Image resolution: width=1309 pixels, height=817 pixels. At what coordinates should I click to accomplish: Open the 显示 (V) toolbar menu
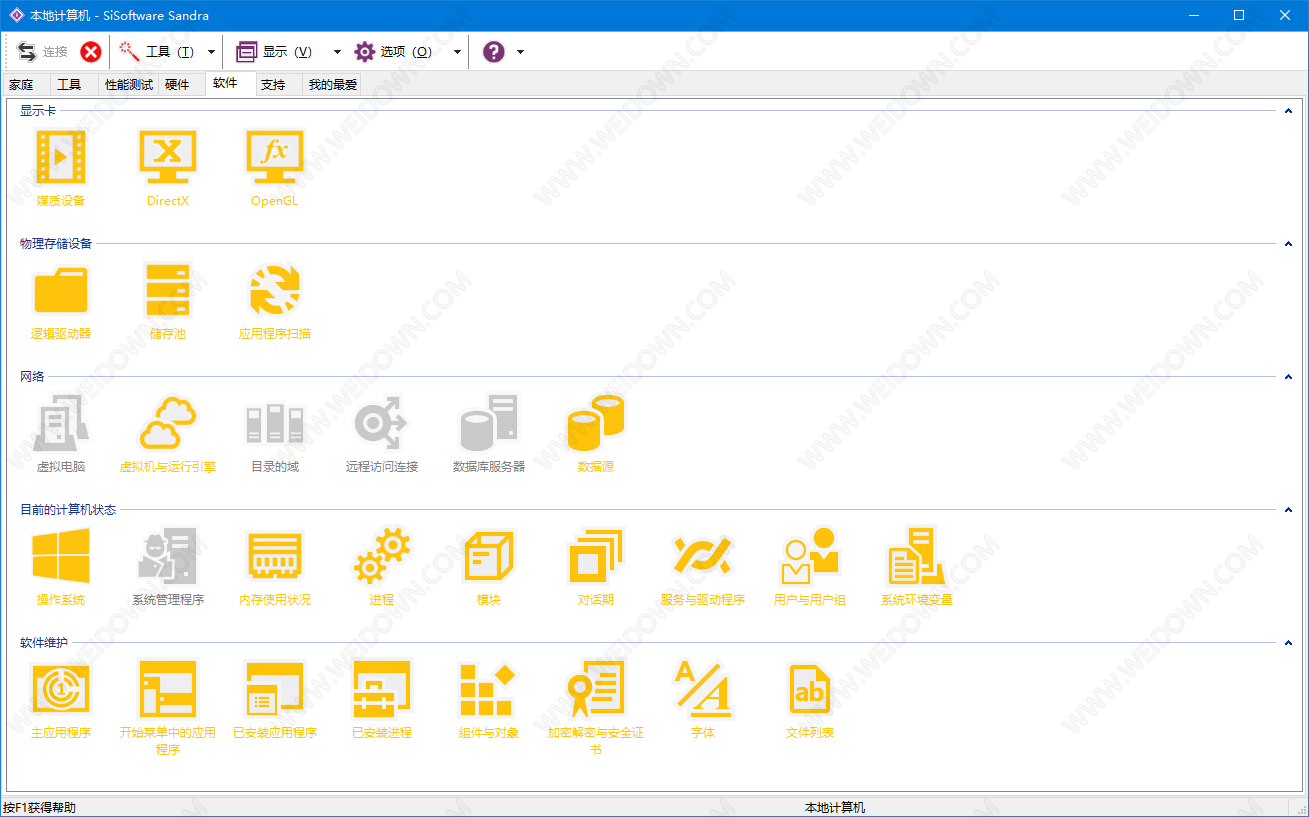tap(276, 52)
